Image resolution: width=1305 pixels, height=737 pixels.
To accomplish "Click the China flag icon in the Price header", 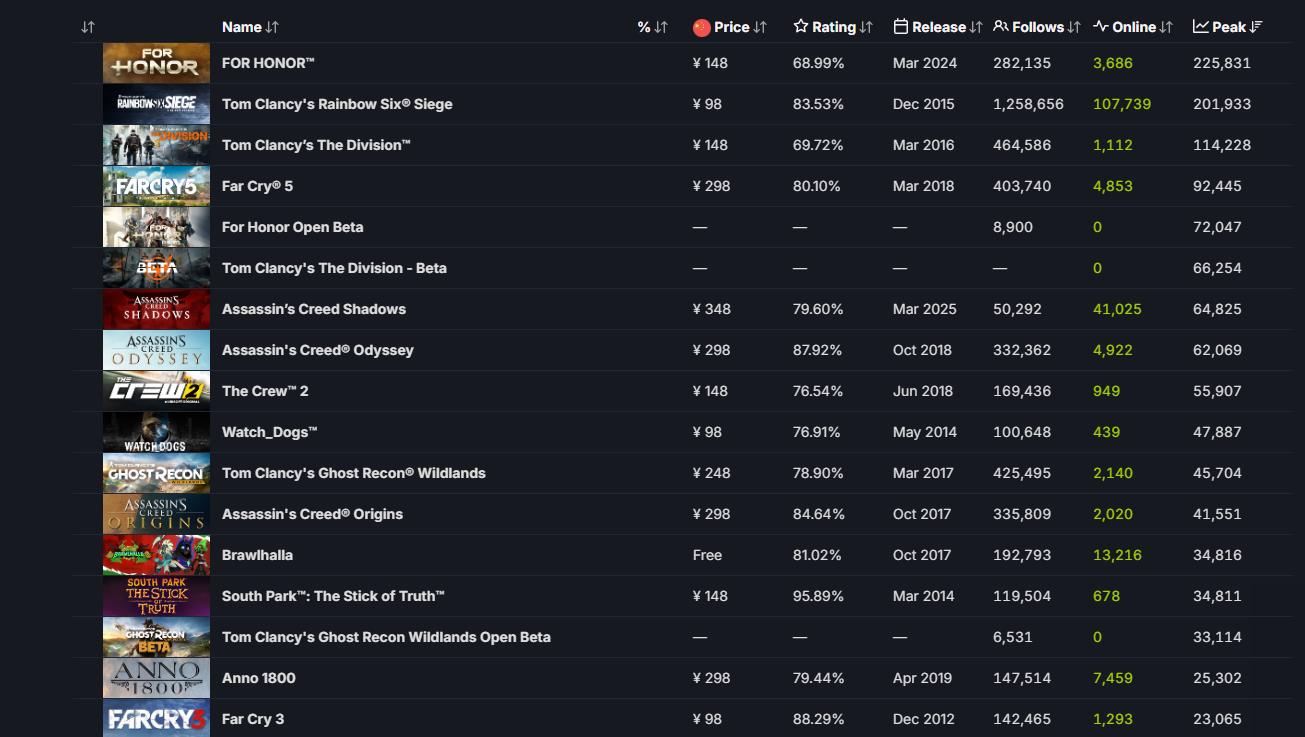I will coord(702,27).
